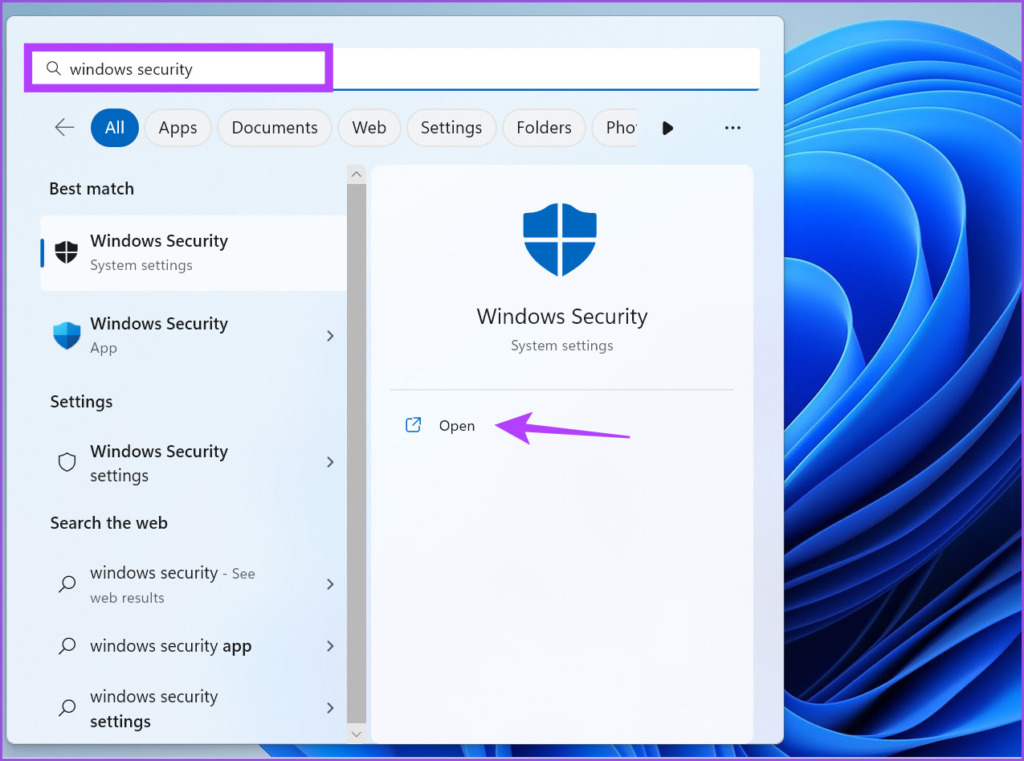The image size is (1024, 761).
Task: Click the results list scrollbar down arrow
Action: coord(356,734)
